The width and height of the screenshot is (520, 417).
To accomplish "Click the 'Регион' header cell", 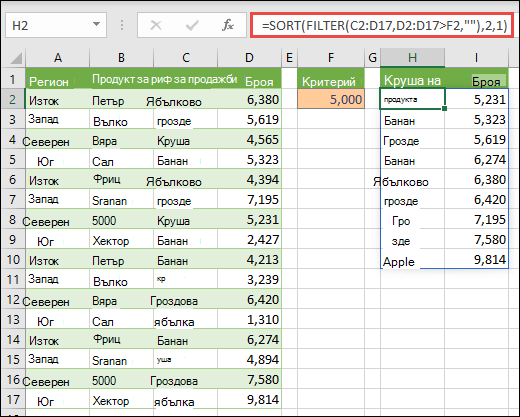I will click(58, 79).
